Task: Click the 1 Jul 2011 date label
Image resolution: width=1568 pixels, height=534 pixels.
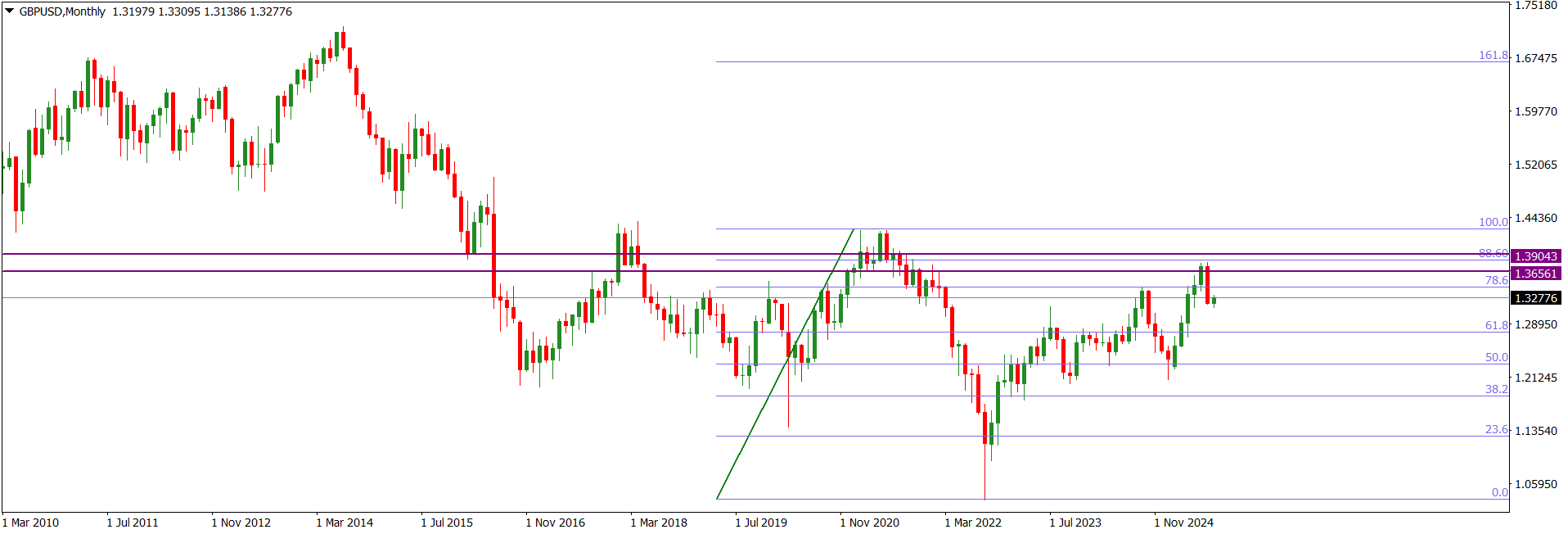Action: [133, 523]
